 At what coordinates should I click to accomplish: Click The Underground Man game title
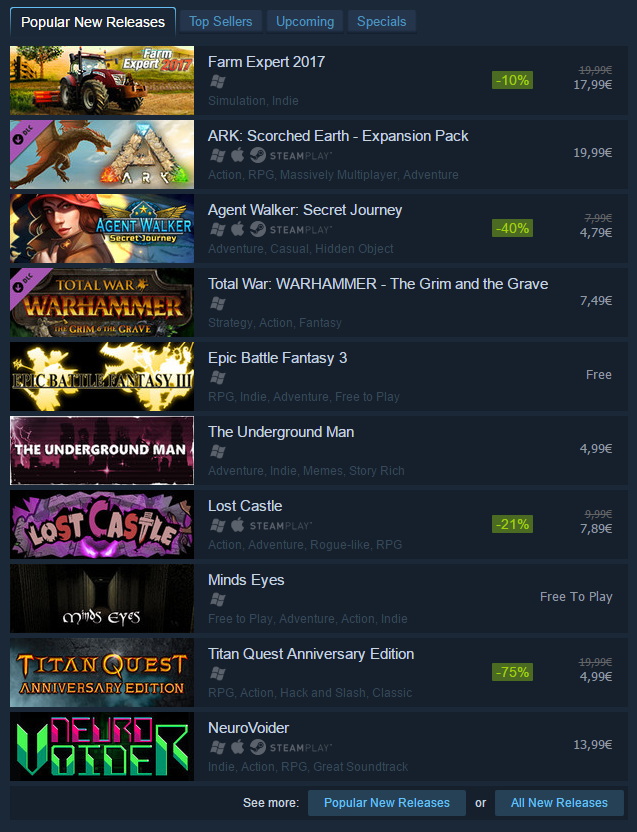point(281,432)
